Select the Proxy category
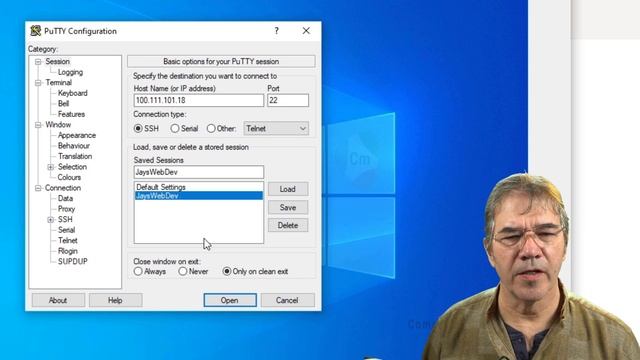Viewport: 640px width, 360px height. point(66,209)
